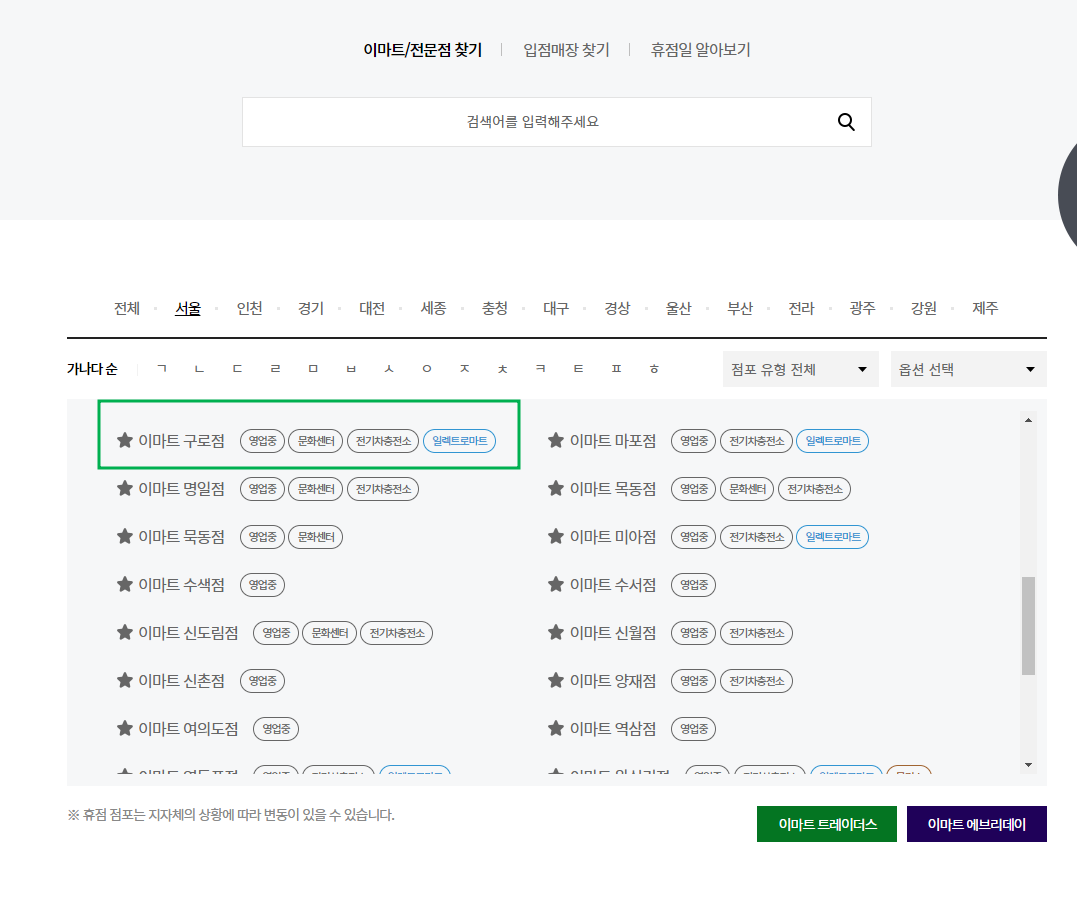Switch to 입점매장 찾기 tab
Image resolution: width=1077 pixels, height=900 pixels.
coord(566,50)
